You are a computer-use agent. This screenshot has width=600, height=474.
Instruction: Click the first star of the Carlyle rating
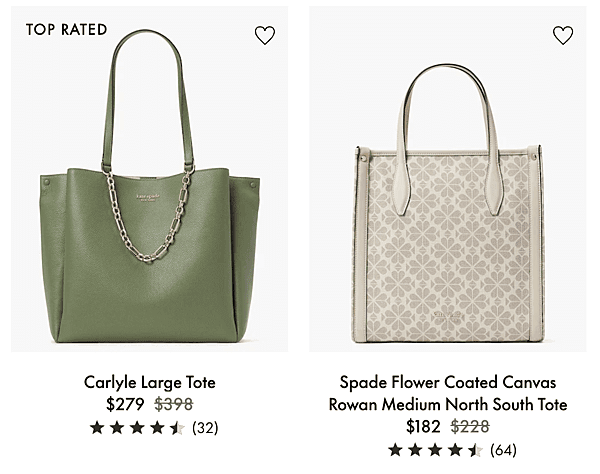tap(97, 428)
